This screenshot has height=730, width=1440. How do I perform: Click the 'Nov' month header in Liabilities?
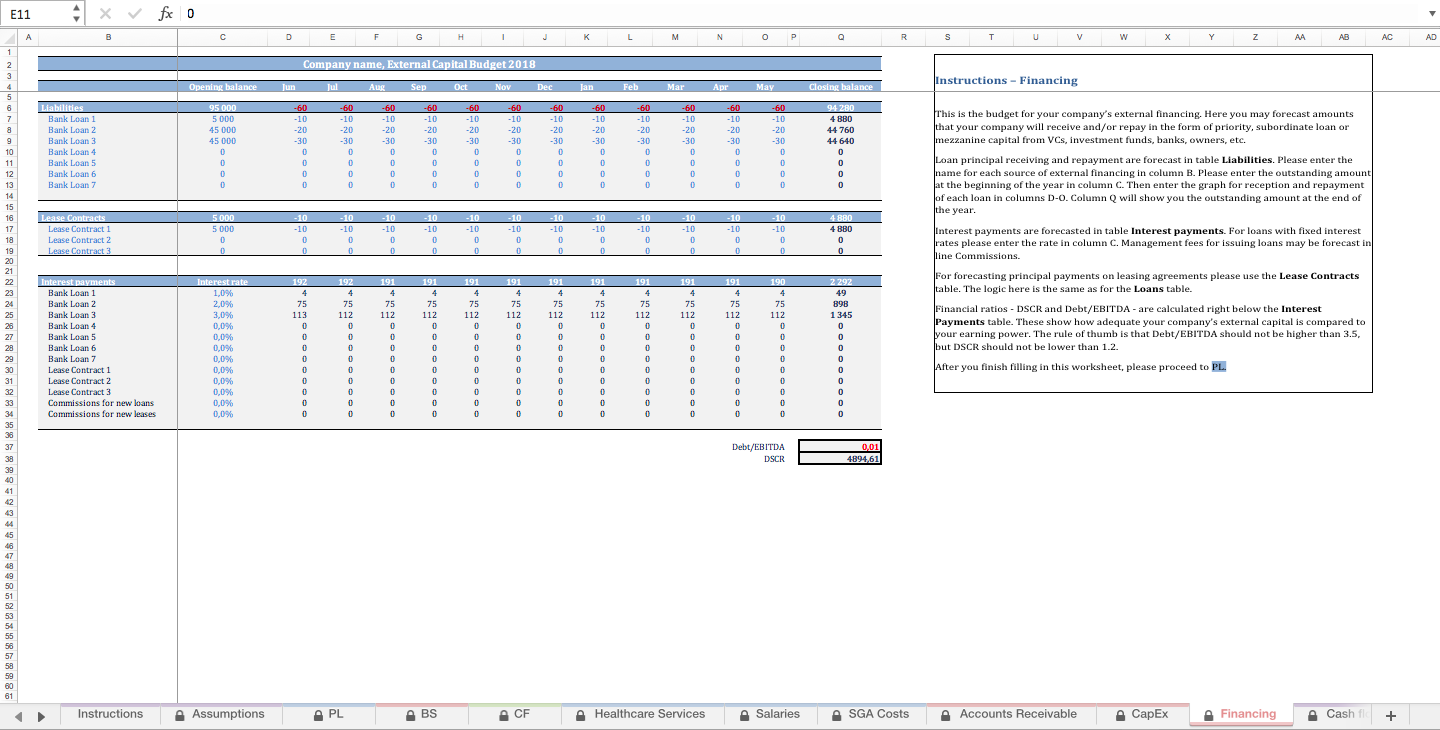point(503,87)
